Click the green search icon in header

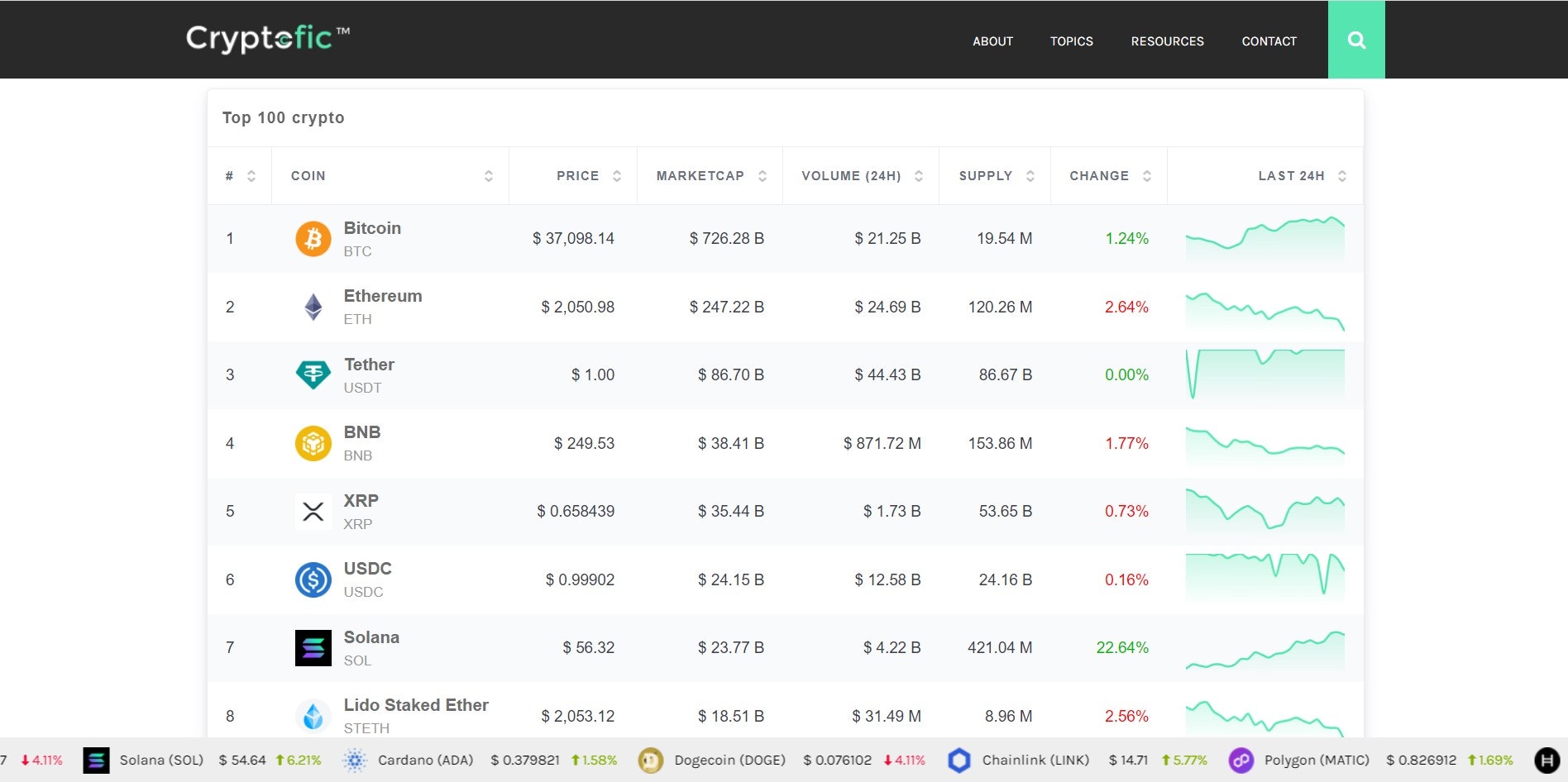pos(1356,39)
